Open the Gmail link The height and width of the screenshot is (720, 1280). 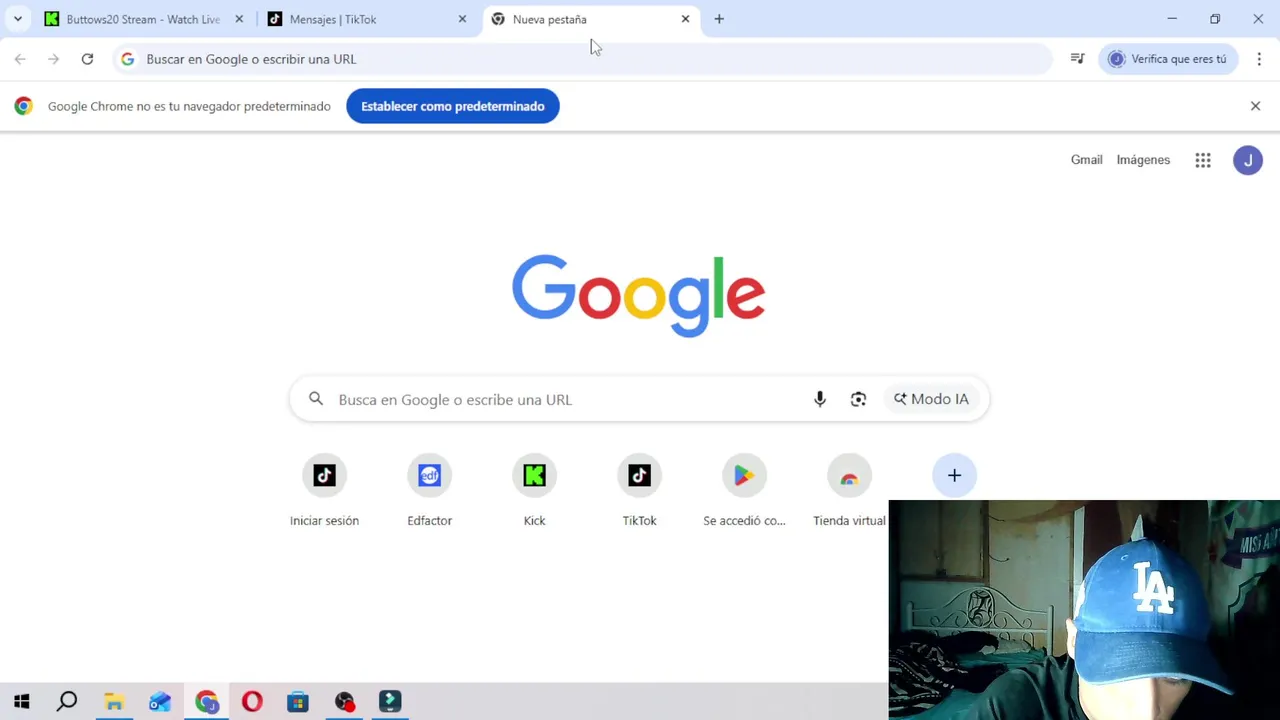(1086, 160)
